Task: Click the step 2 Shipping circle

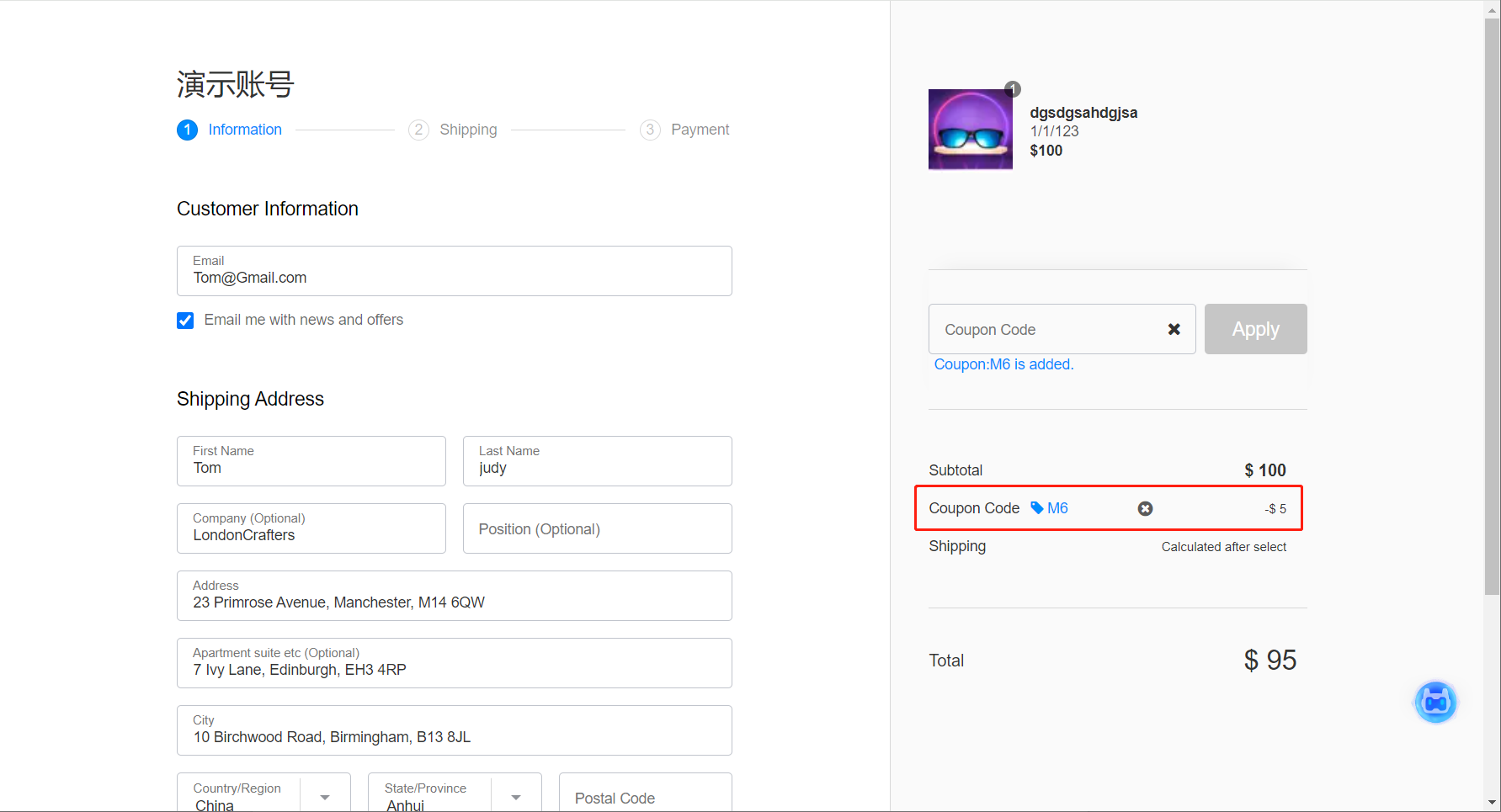Action: click(418, 130)
